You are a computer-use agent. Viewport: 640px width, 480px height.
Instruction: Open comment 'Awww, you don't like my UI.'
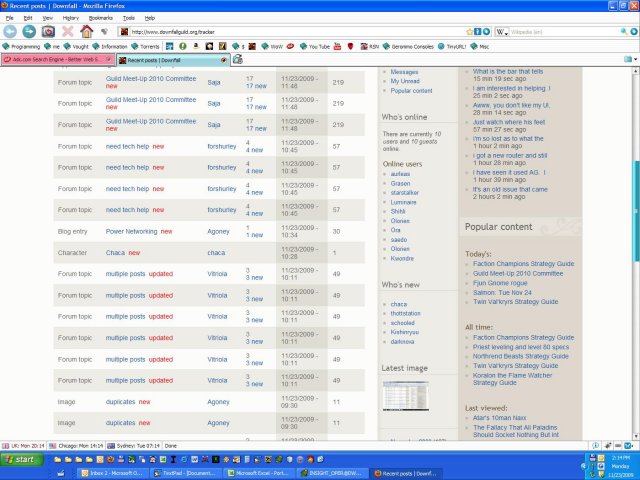tap(511, 105)
